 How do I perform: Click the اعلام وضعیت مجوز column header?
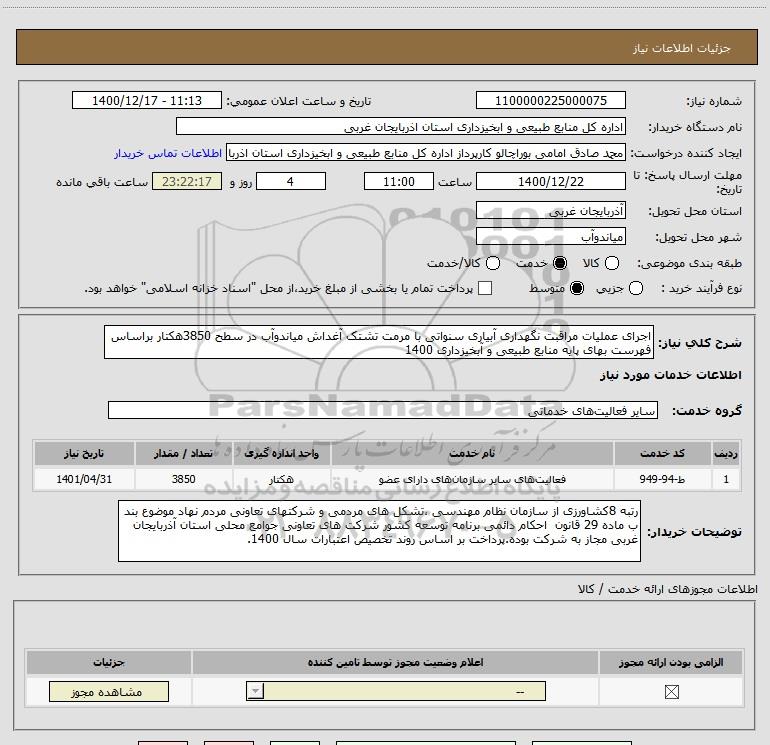395,662
